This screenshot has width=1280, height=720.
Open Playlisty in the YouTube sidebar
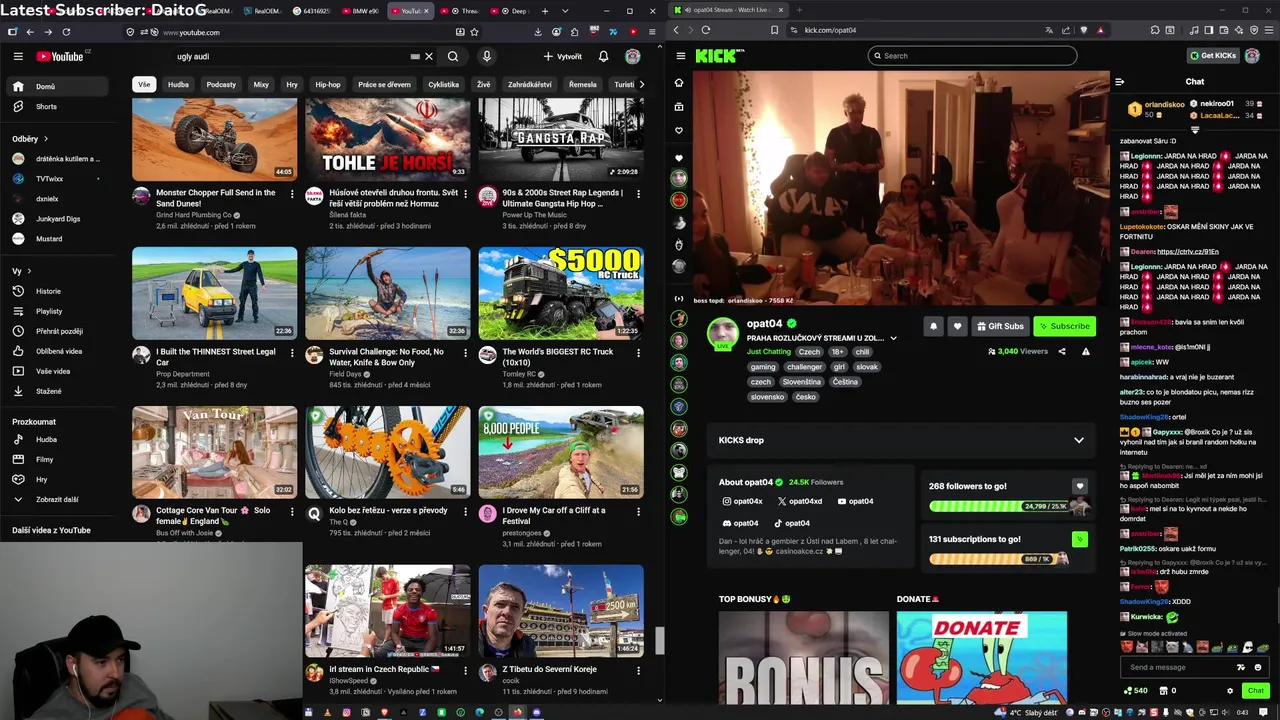[x=58, y=311]
